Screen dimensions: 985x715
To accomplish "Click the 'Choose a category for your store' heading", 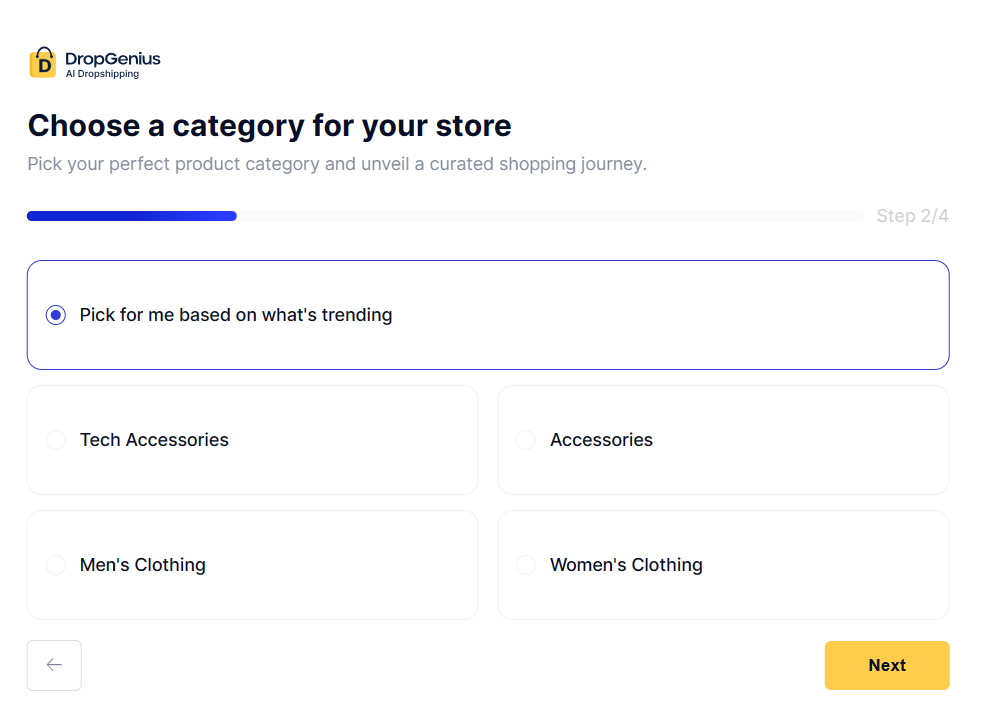I will click(x=270, y=126).
